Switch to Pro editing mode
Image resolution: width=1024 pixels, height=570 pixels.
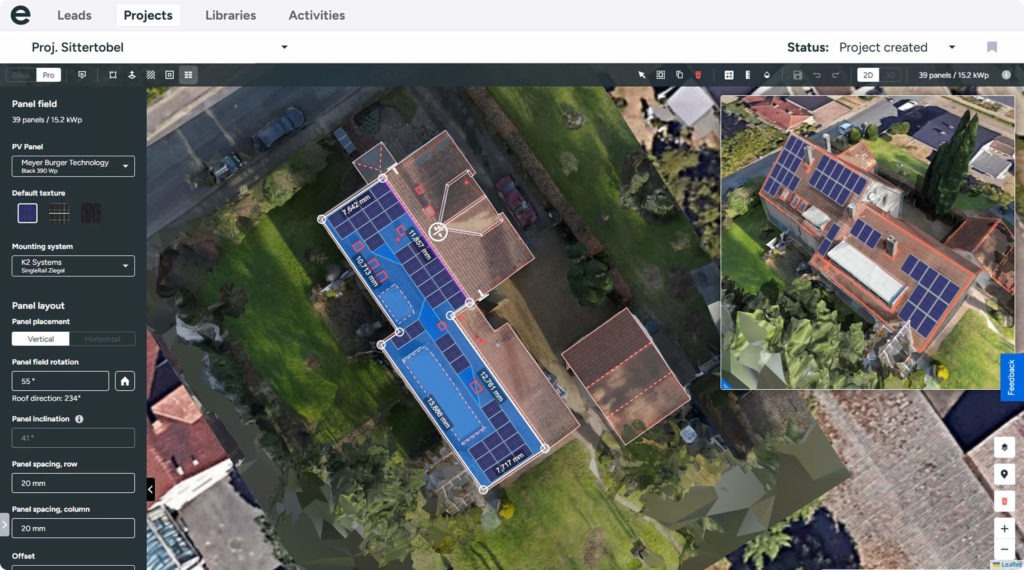click(x=48, y=75)
